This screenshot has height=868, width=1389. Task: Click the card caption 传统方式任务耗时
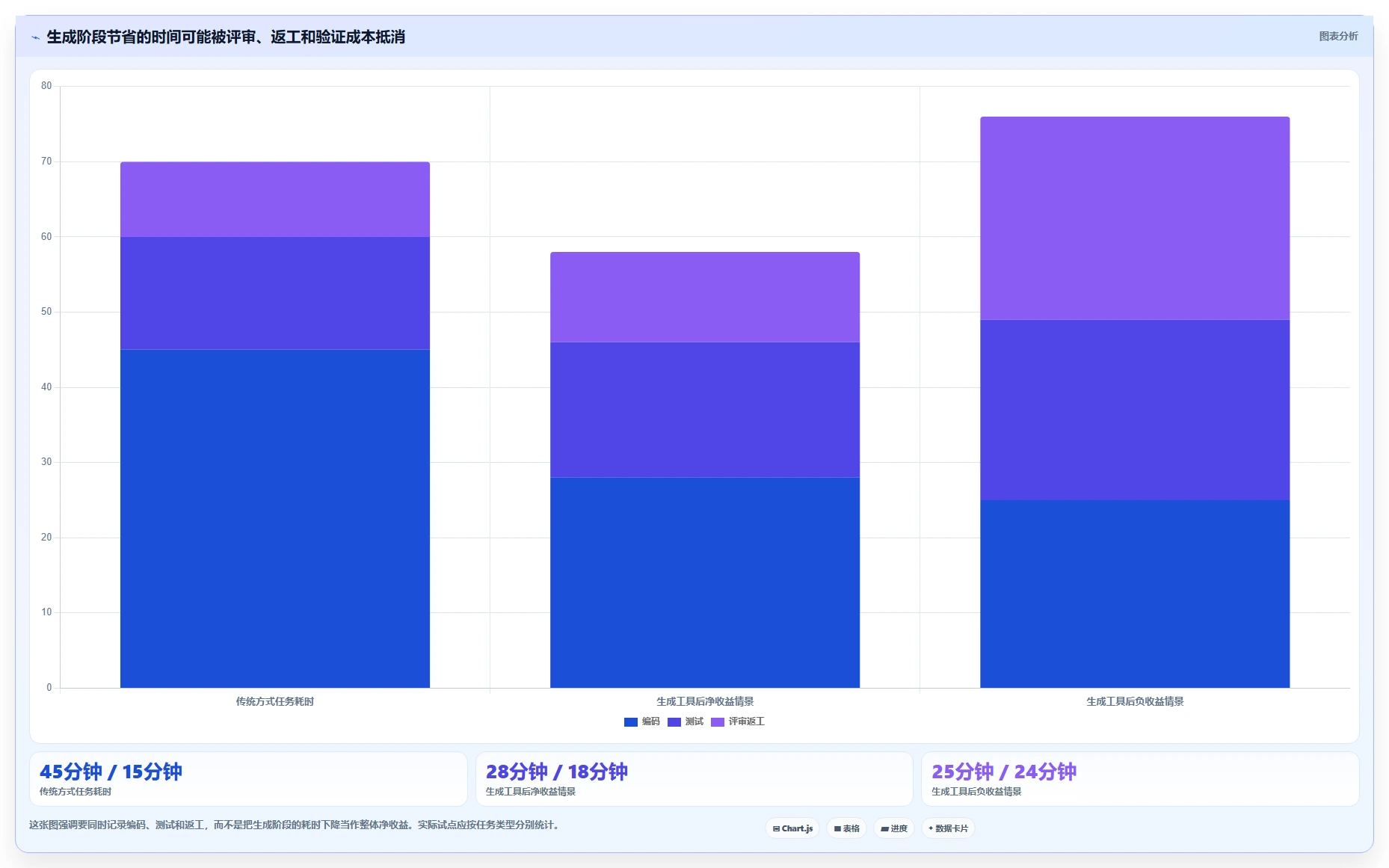click(76, 792)
